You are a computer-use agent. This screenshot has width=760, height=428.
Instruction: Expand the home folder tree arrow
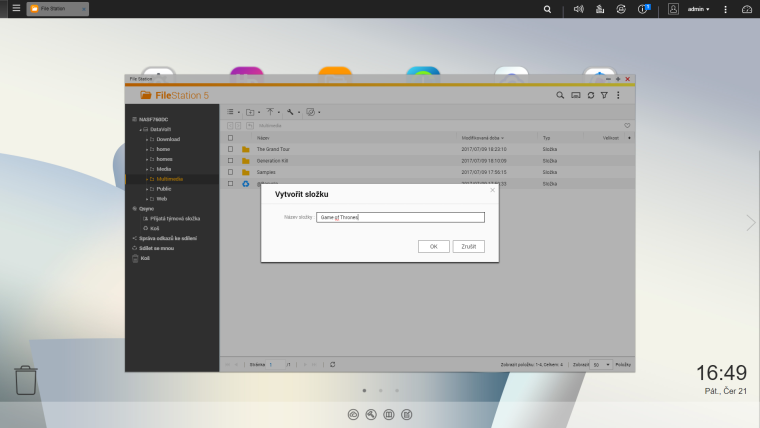[x=147, y=149]
